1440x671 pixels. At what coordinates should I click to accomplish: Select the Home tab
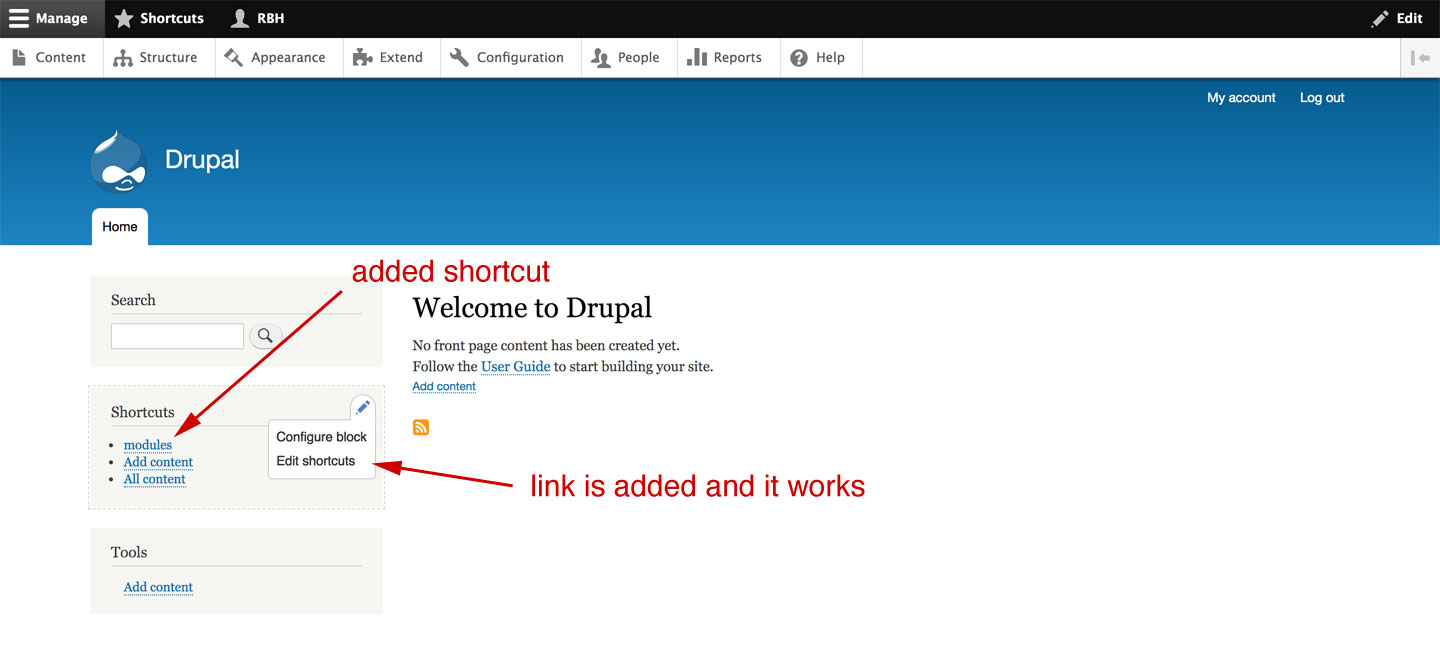[119, 226]
